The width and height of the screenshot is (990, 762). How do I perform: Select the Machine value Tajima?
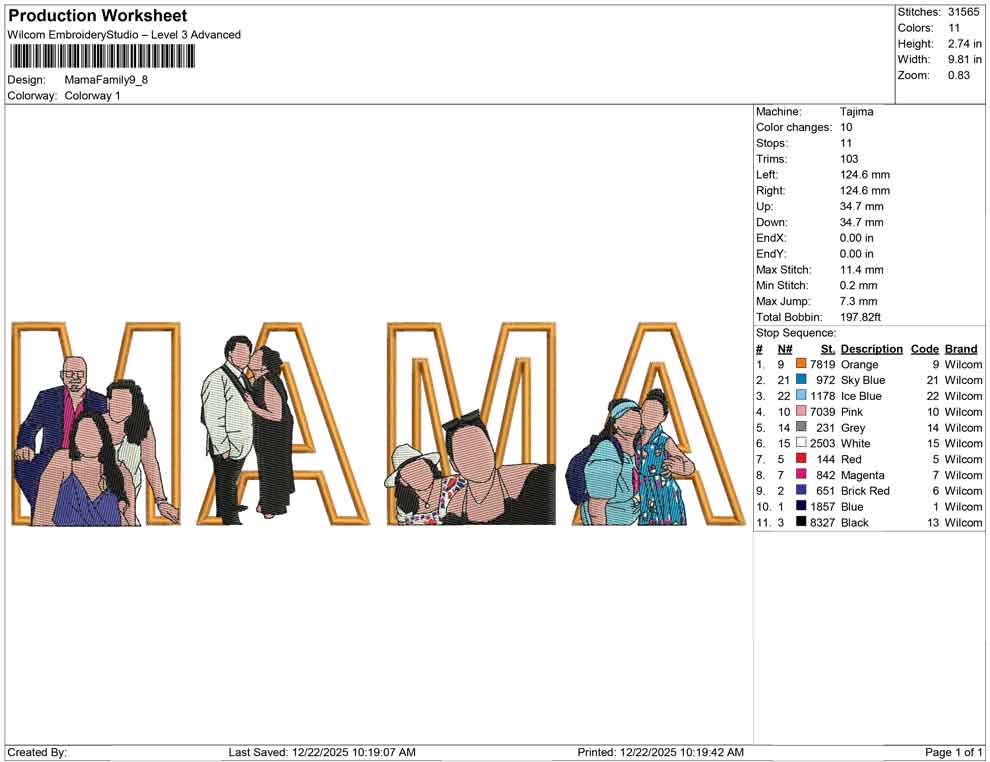coord(857,111)
